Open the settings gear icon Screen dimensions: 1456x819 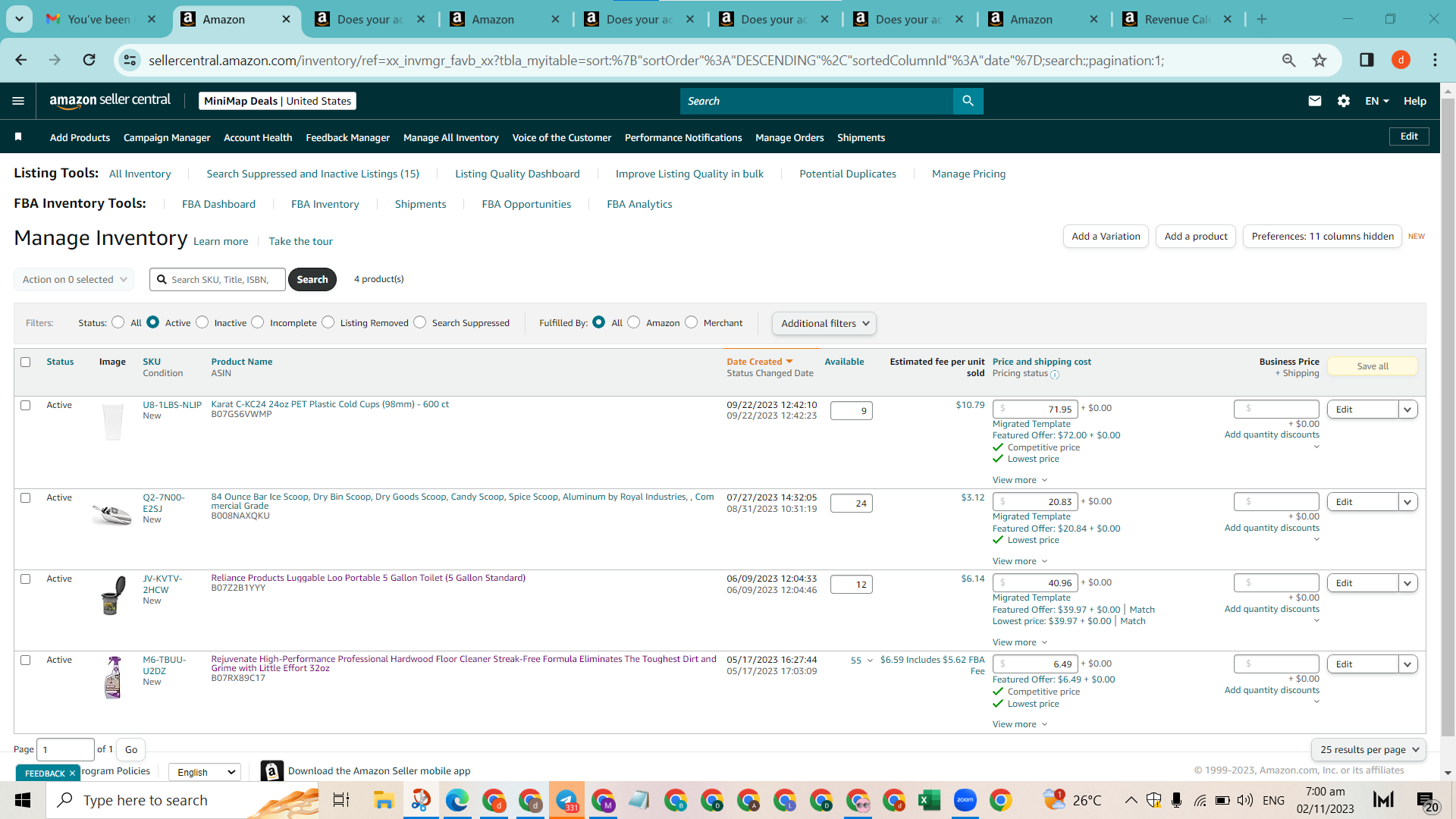[1344, 101]
